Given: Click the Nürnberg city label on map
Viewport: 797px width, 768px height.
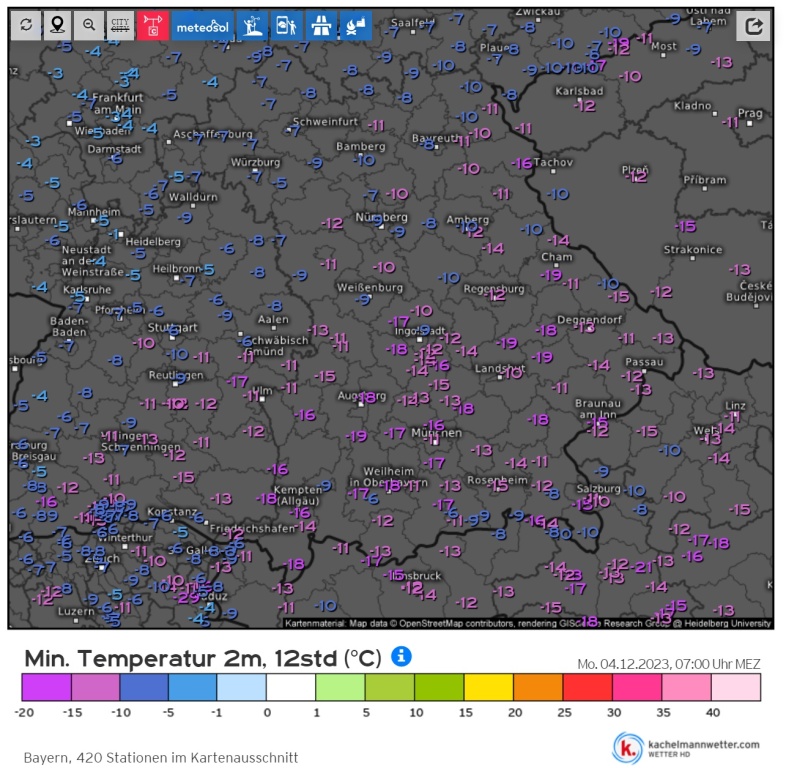Looking at the screenshot, I should pos(381,217).
